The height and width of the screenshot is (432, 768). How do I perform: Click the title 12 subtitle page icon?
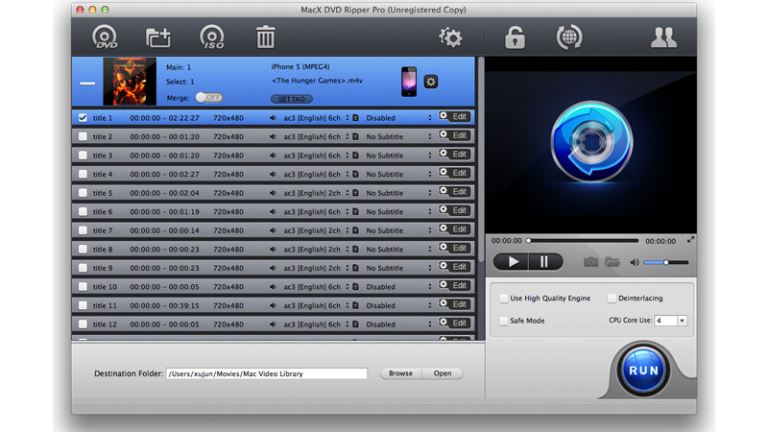pyautogui.click(x=356, y=324)
